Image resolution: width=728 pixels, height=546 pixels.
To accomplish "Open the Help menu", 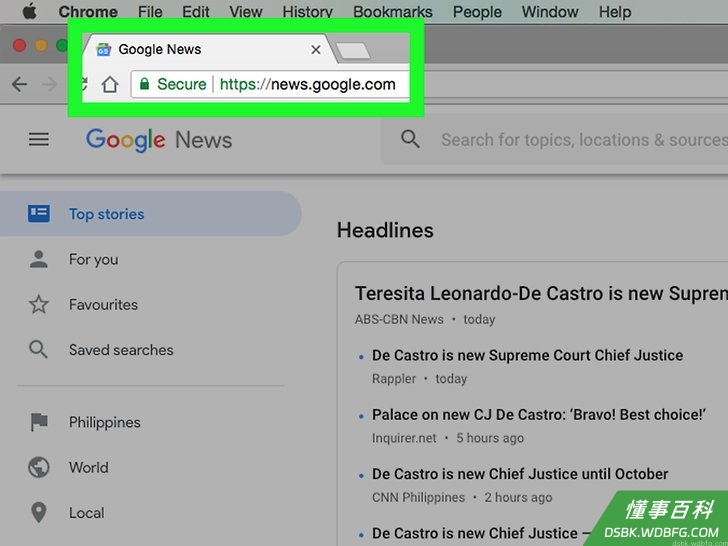I will [x=615, y=11].
